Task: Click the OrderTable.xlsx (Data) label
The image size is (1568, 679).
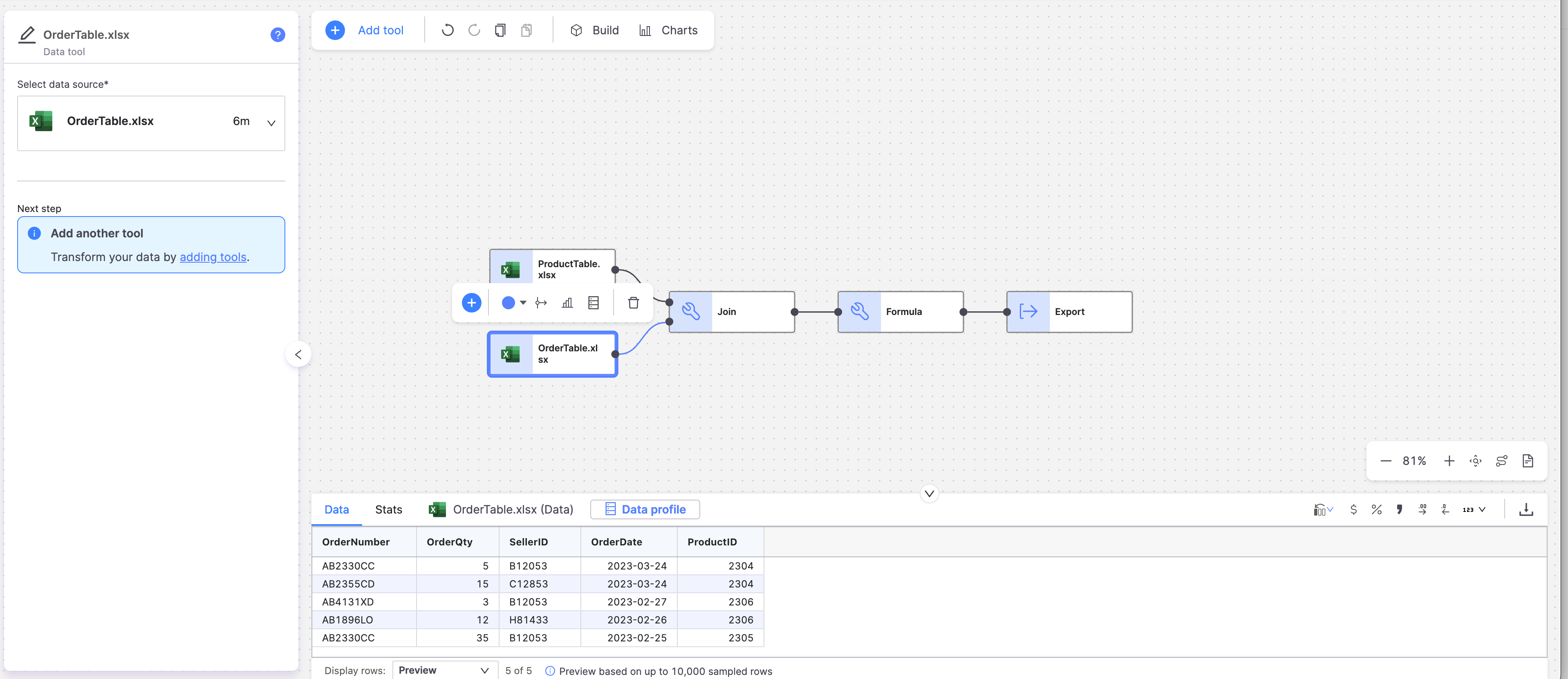Action: [513, 509]
